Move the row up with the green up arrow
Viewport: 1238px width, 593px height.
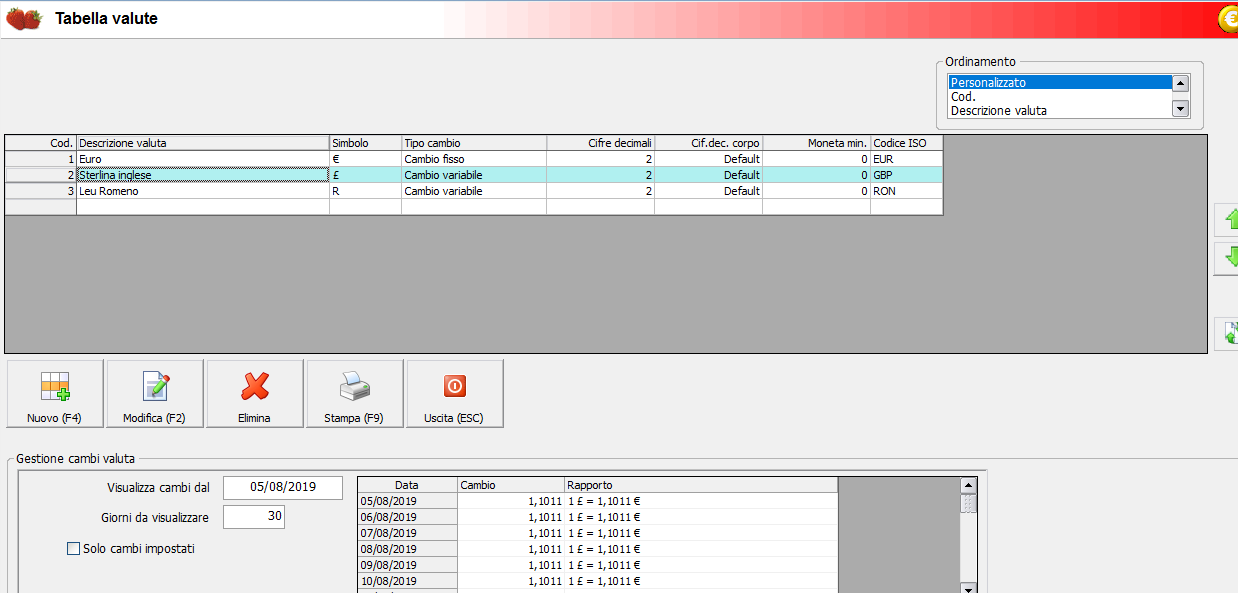[x=1226, y=221]
